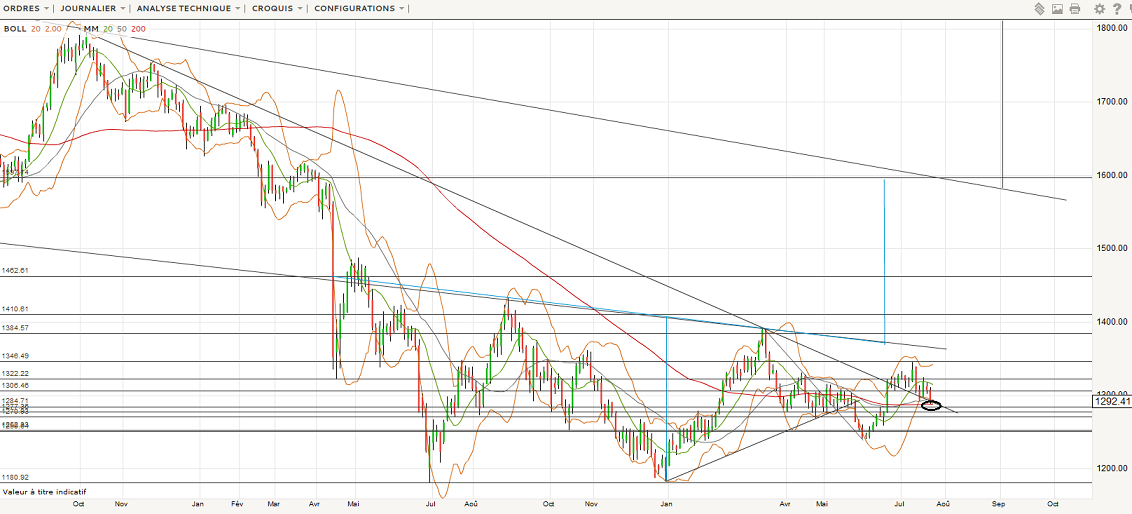Screen dimensions: 1132x514
Task: Select the red MM 200 period value
Action: click(x=139, y=29)
